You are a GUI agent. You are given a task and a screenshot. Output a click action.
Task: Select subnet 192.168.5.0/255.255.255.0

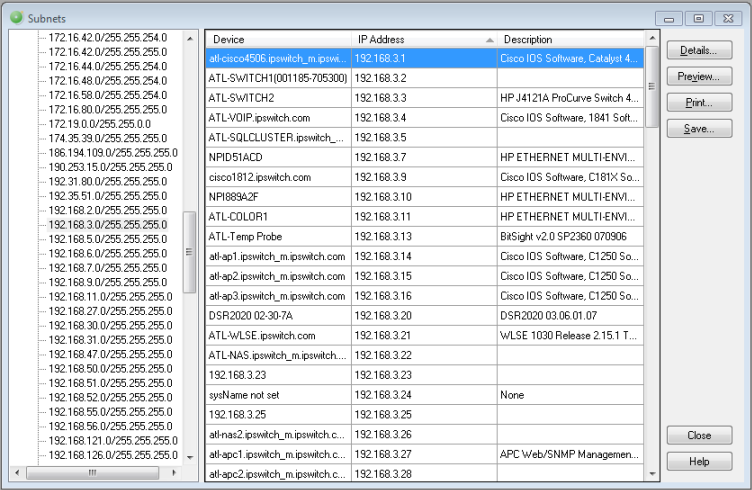click(107, 239)
